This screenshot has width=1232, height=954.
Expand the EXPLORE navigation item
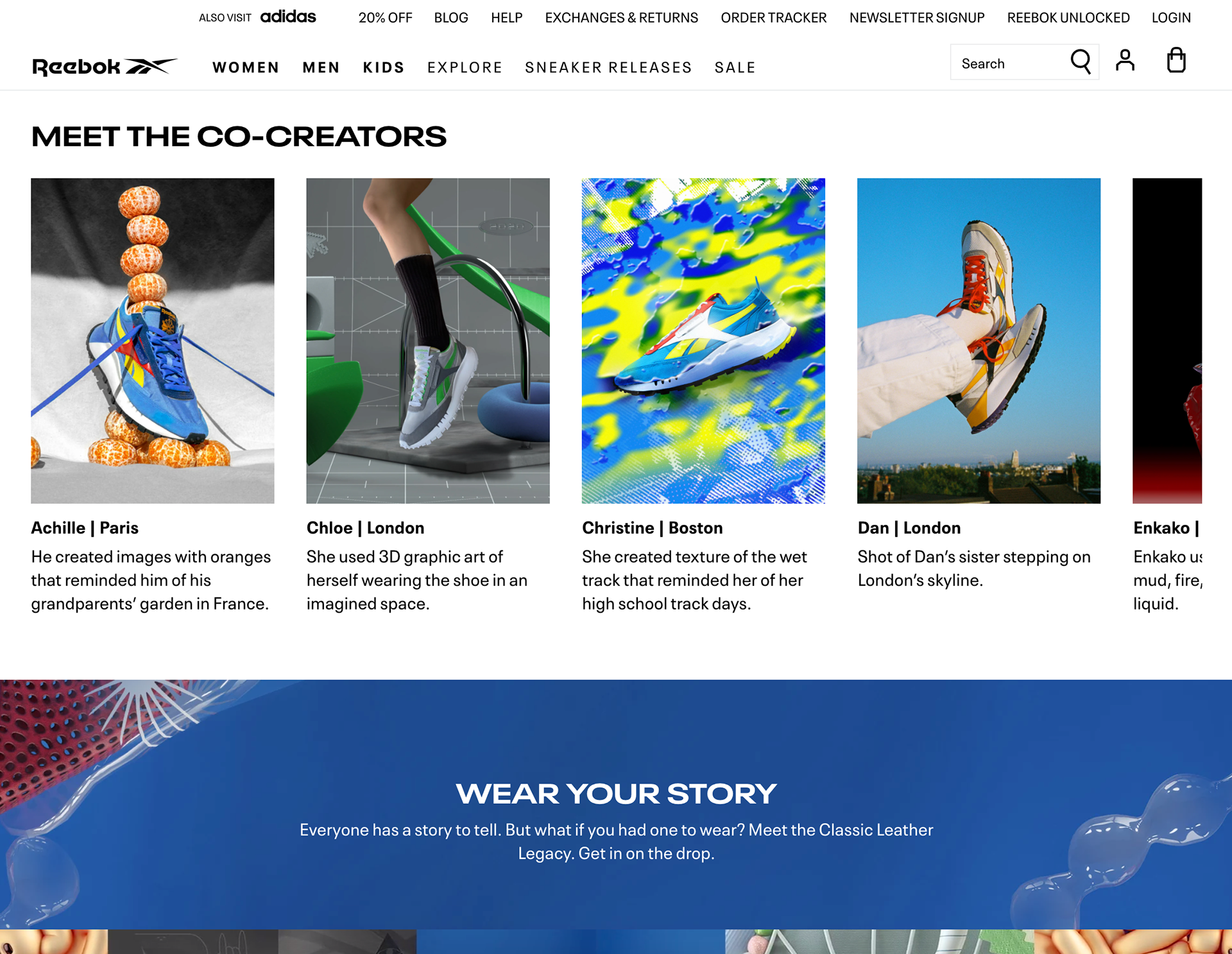[x=465, y=67]
